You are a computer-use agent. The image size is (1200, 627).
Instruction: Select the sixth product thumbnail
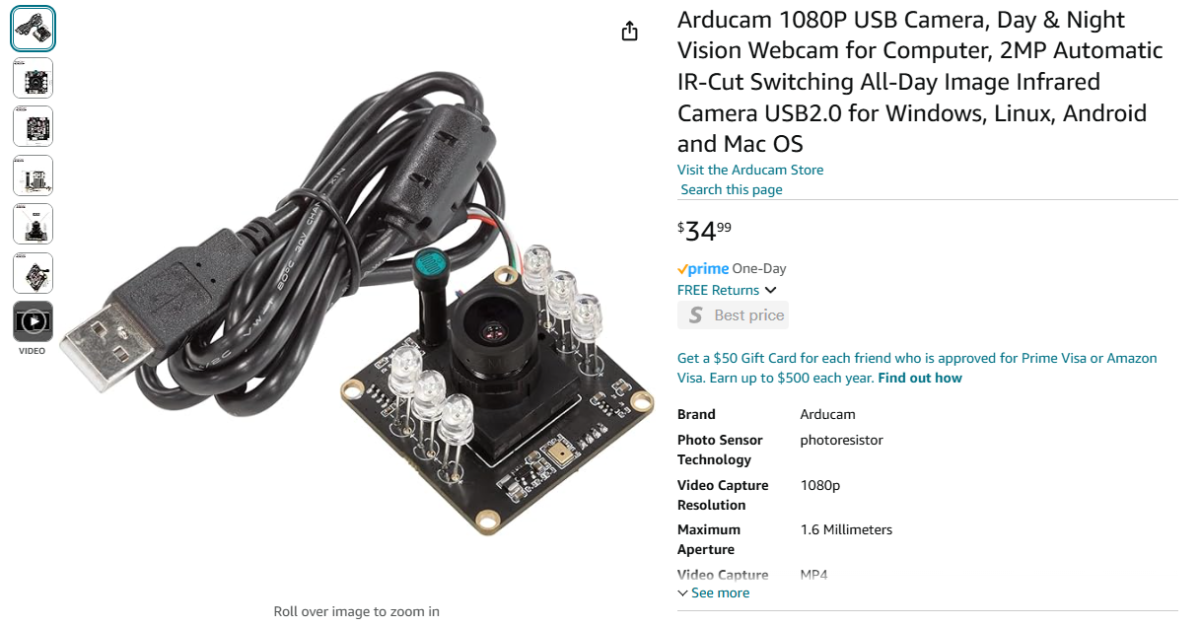pyautogui.click(x=33, y=273)
